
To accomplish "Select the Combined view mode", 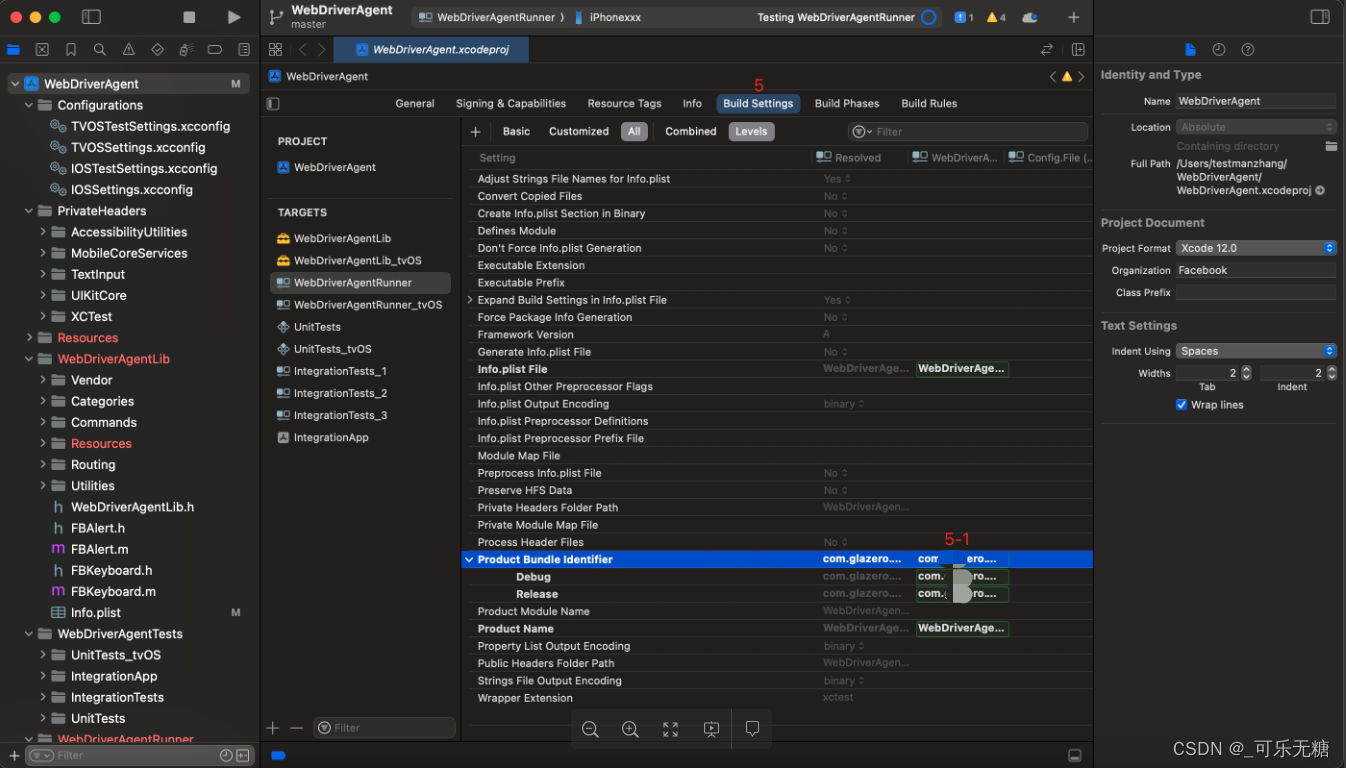I will coord(691,131).
